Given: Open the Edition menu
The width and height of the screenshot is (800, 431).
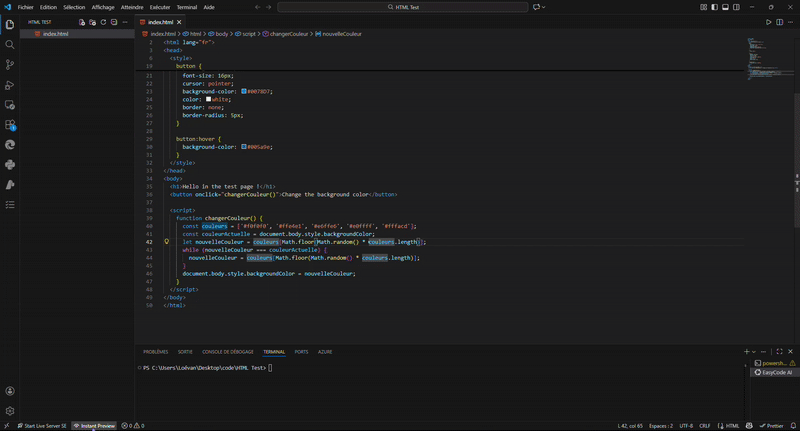Looking at the screenshot, I should 48,7.
